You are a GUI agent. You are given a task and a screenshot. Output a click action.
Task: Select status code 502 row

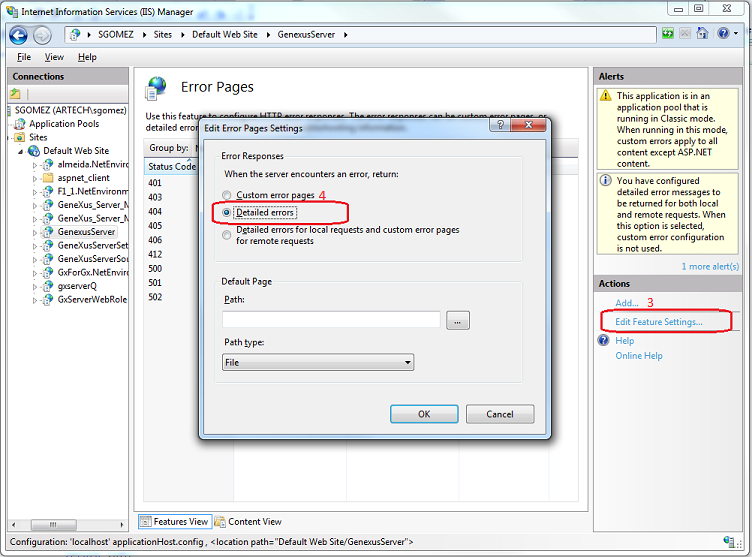pyautogui.click(x=155, y=297)
